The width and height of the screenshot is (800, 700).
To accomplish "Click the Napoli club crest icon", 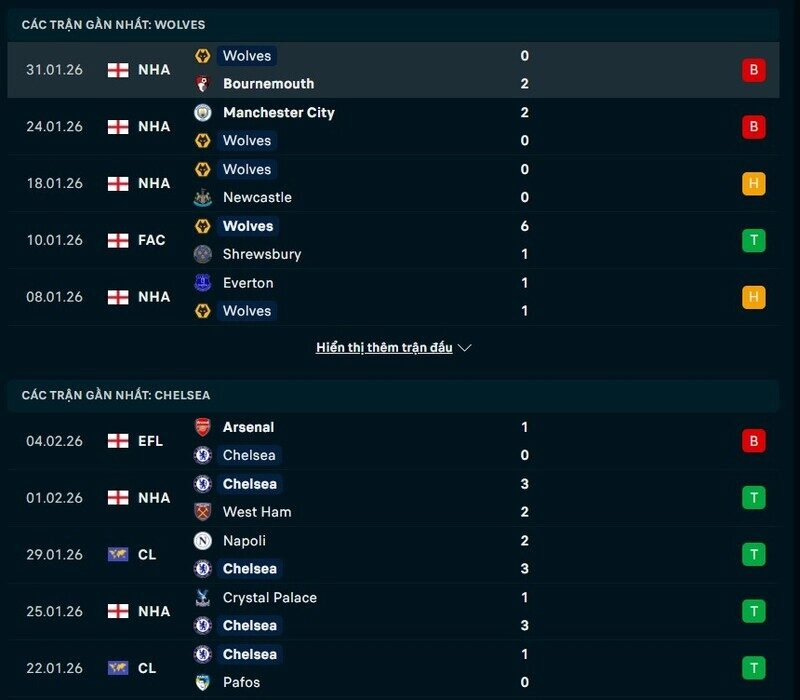I will [x=203, y=541].
